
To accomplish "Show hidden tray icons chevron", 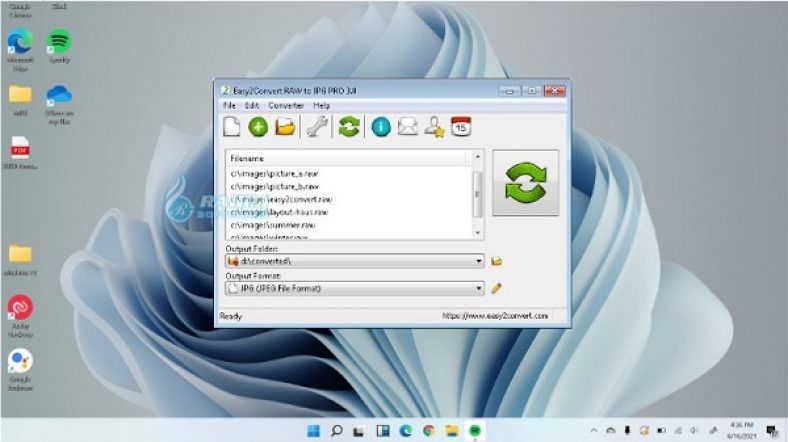I will point(594,431).
